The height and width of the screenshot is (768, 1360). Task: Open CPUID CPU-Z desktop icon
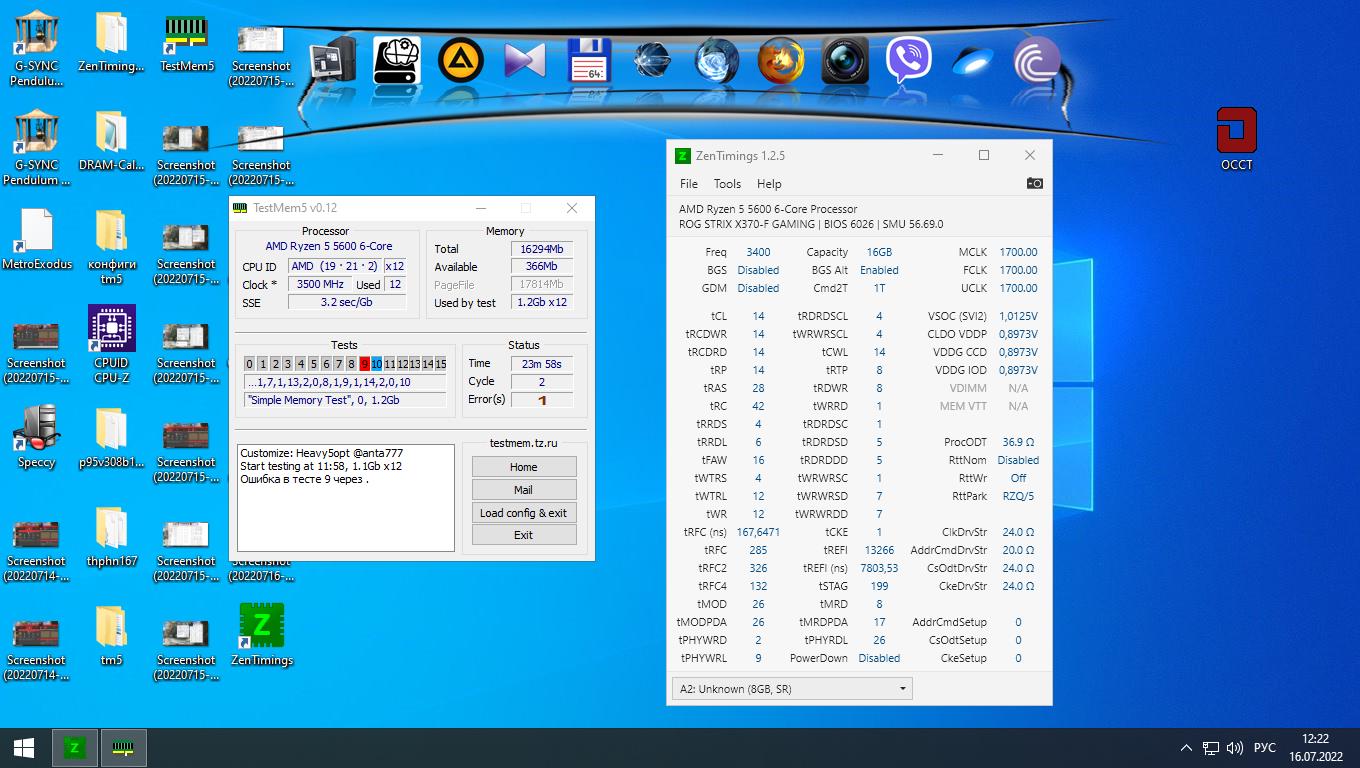[x=111, y=344]
